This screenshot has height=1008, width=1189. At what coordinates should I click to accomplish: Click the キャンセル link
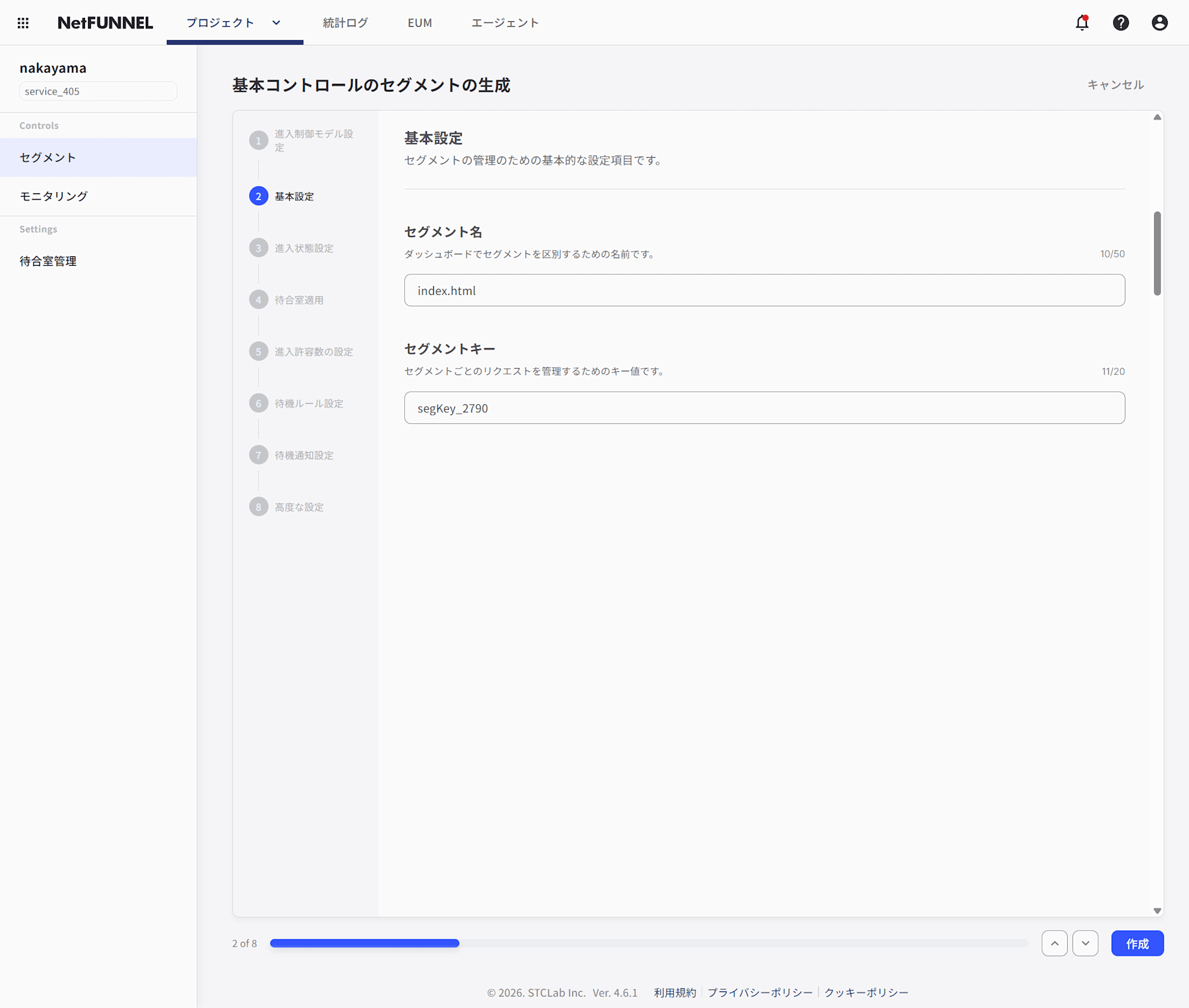pyautogui.click(x=1115, y=84)
